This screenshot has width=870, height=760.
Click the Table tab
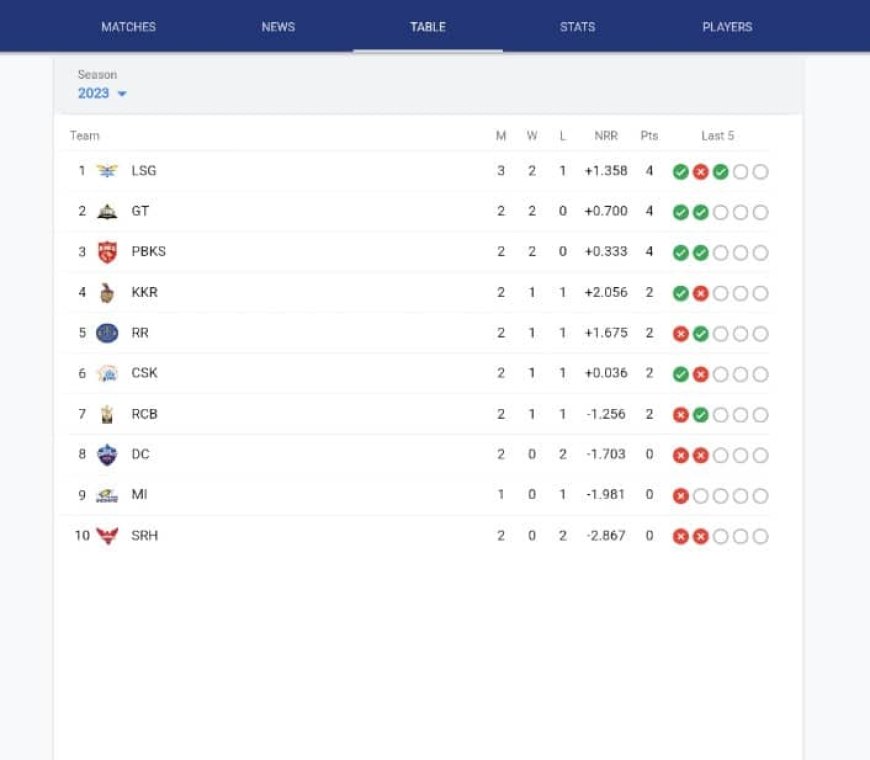428,27
